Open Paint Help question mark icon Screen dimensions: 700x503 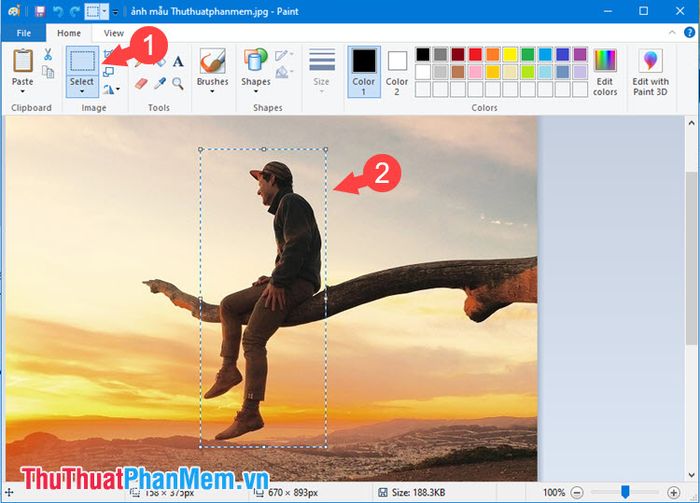(690, 33)
